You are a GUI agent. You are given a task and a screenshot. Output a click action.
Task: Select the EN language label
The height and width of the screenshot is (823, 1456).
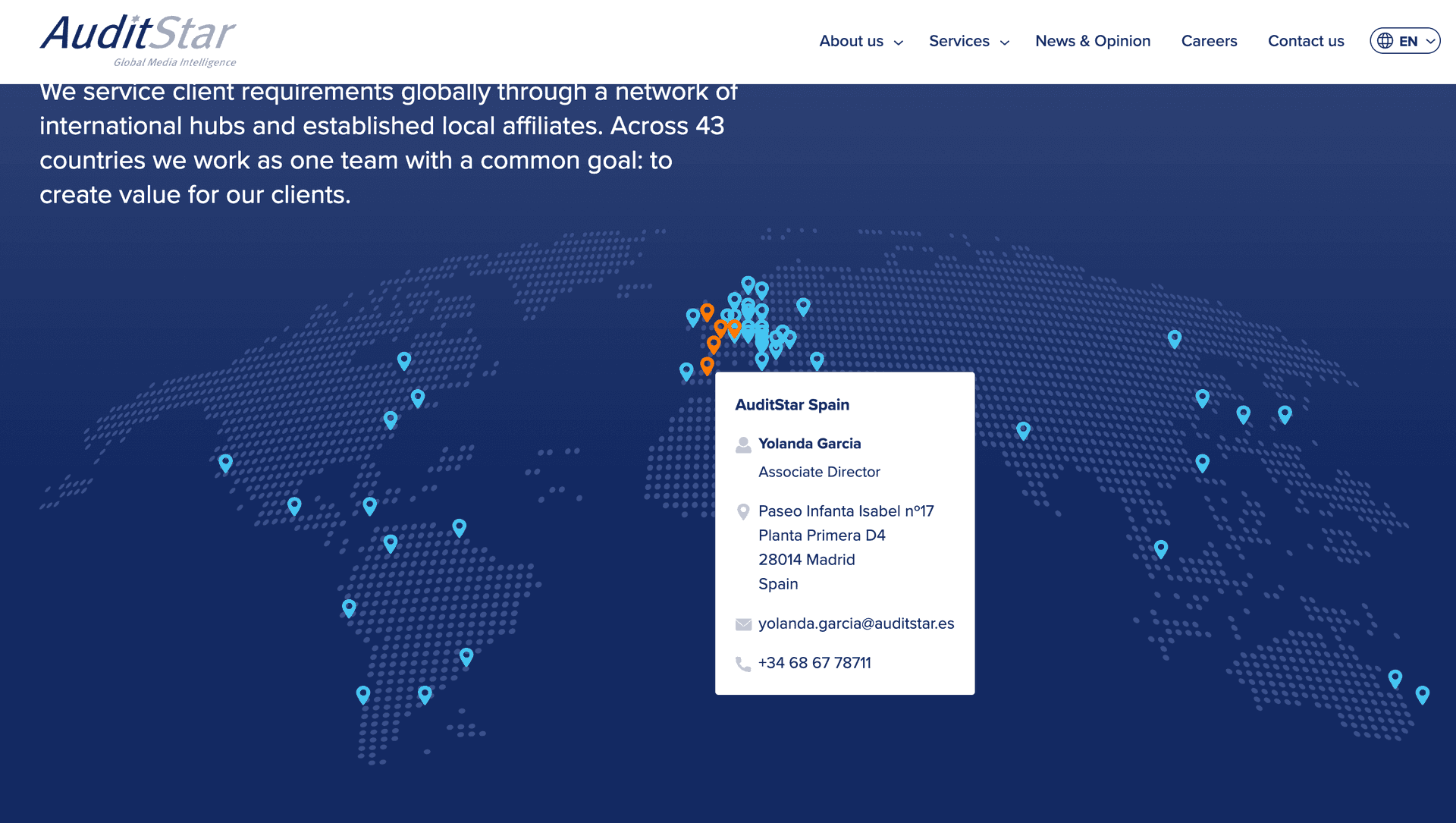(1408, 41)
